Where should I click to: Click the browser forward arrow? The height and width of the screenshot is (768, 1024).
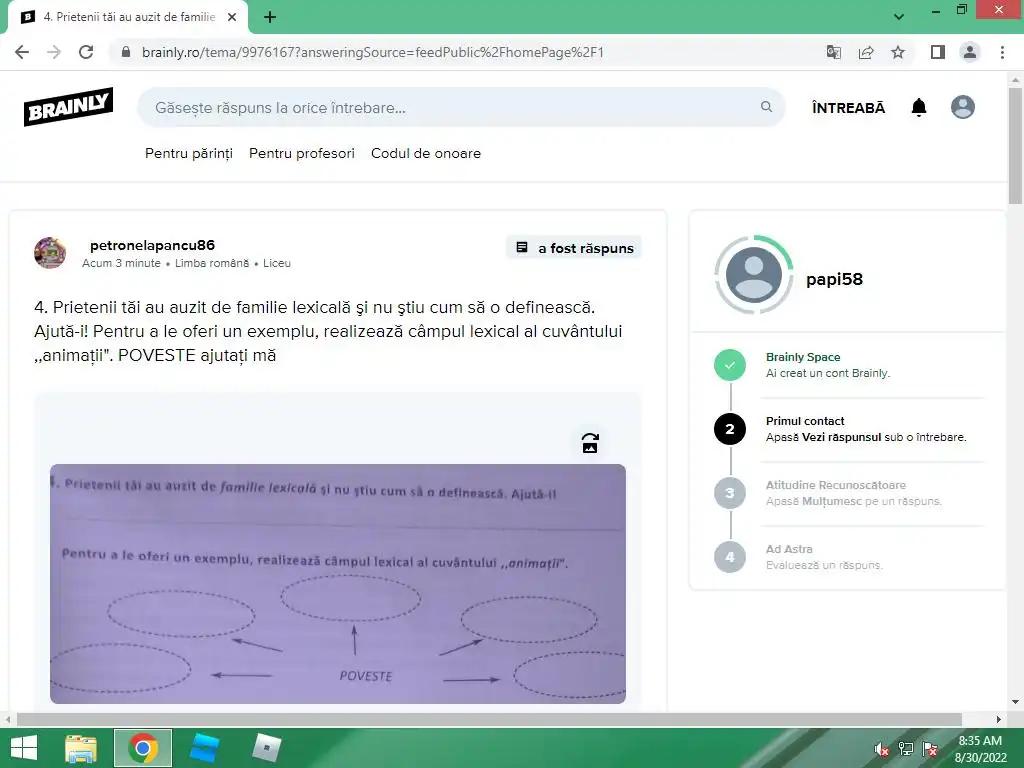click(54, 52)
